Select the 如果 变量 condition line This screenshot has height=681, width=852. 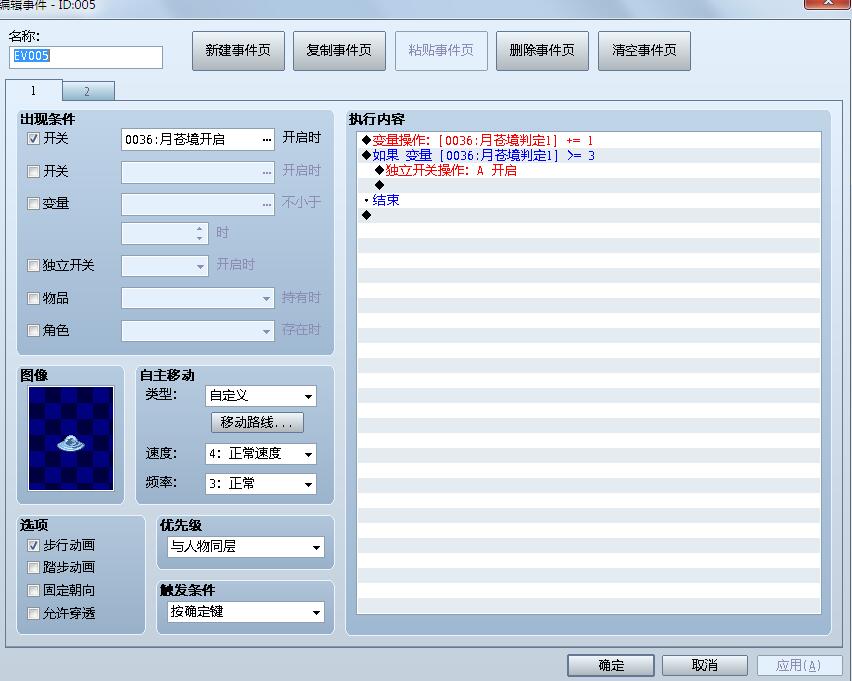click(589, 155)
